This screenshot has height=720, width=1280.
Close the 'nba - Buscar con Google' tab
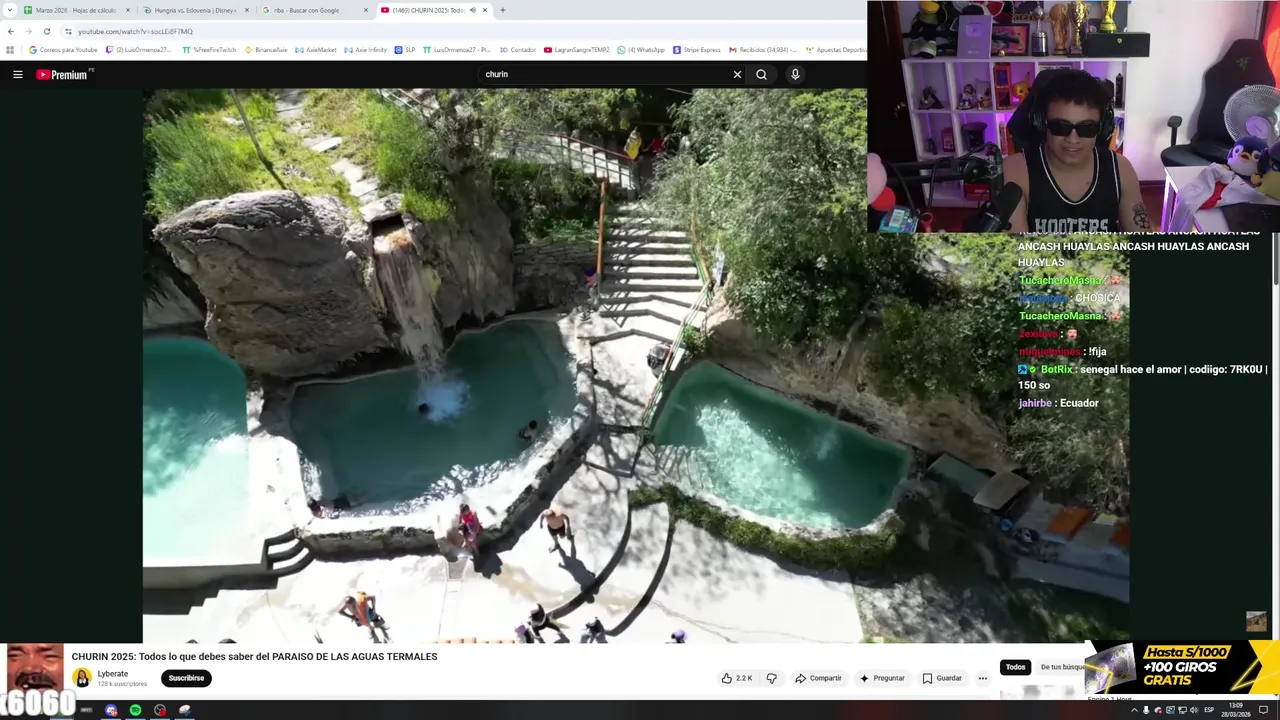coord(366,10)
